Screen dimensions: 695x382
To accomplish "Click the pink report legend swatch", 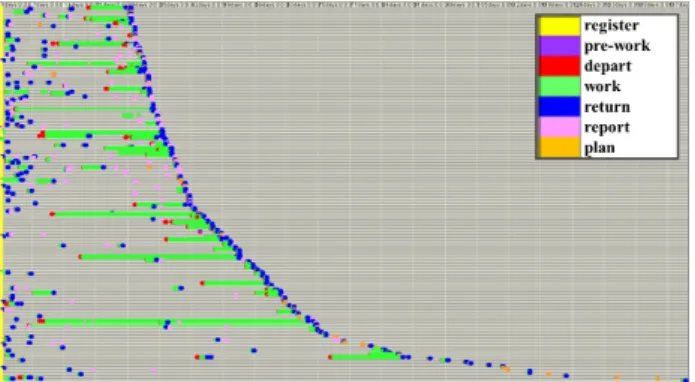I will click(x=559, y=127).
